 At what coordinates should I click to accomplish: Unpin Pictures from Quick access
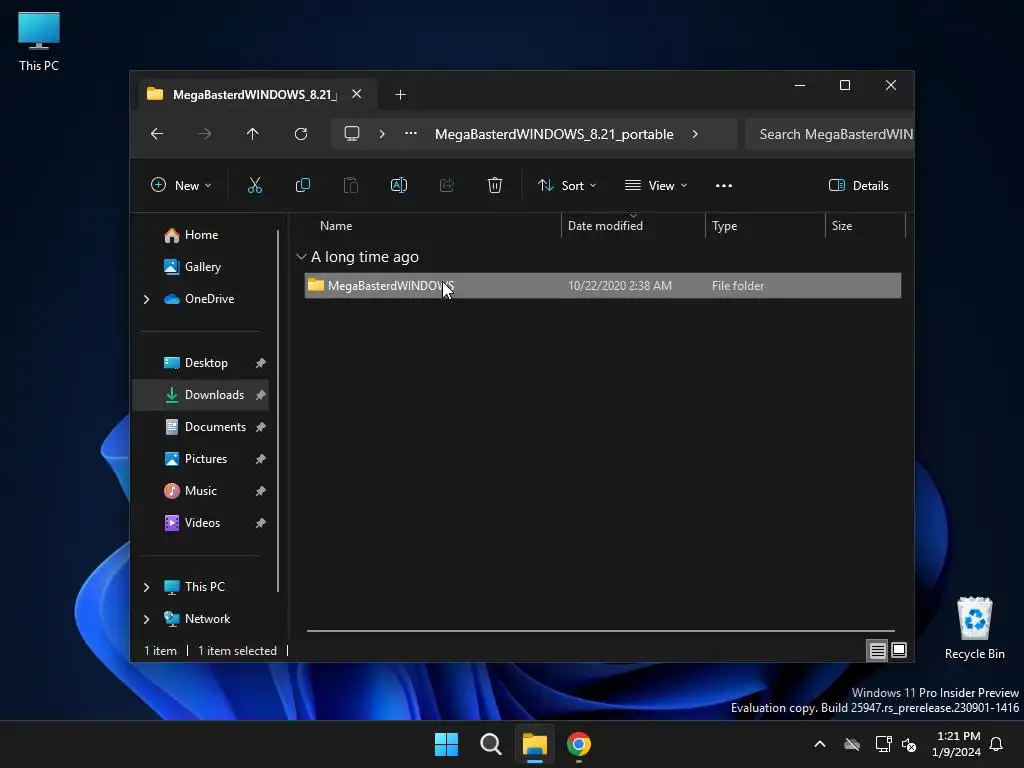[261, 459]
